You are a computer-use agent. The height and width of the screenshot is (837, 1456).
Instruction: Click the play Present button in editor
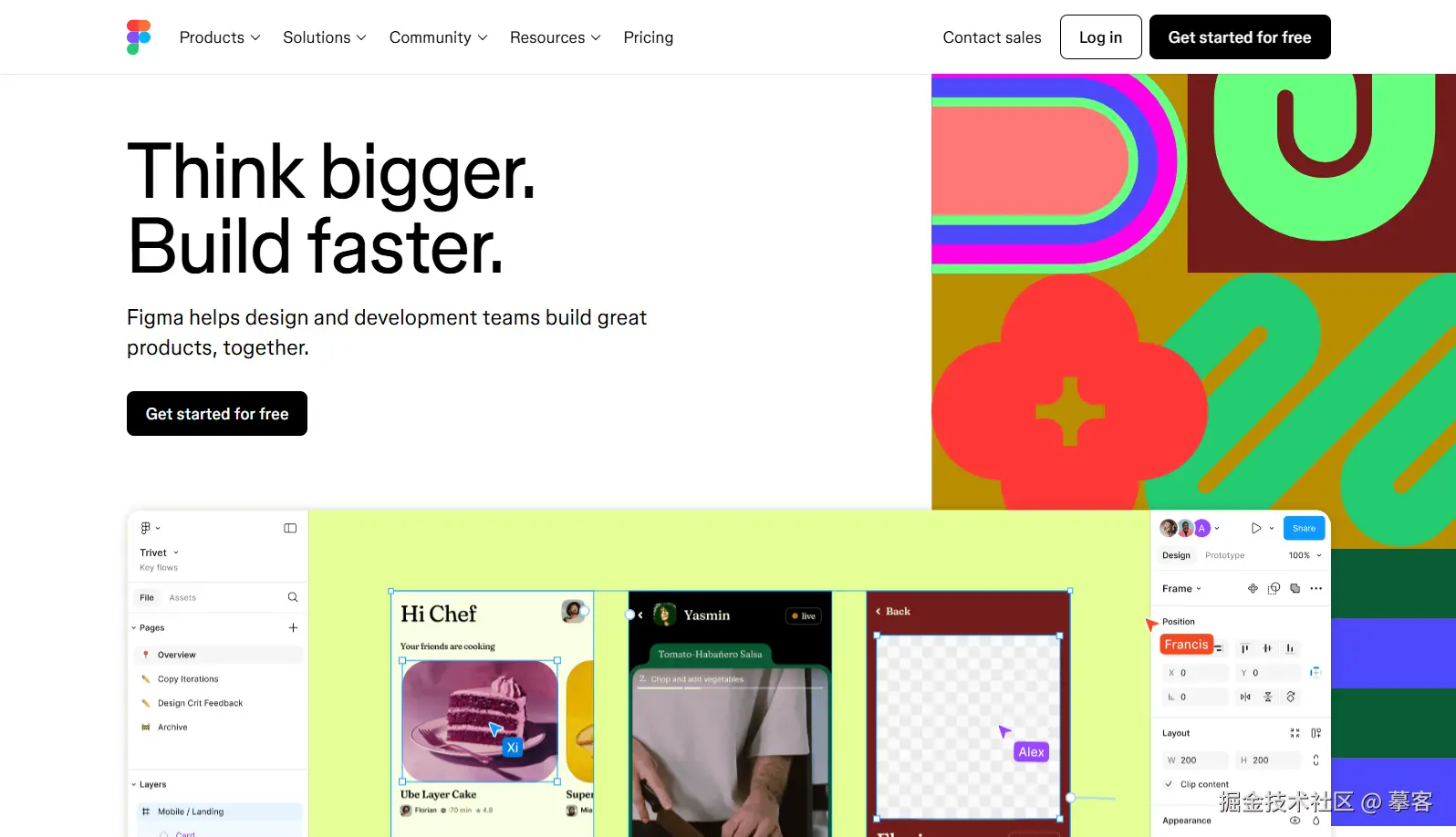[x=1255, y=528]
